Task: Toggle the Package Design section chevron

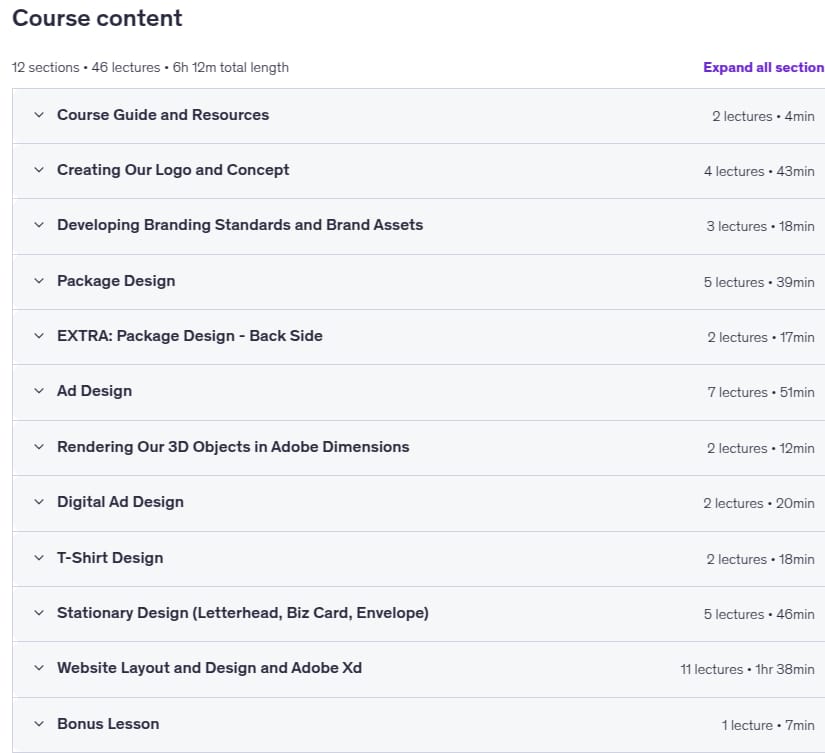Action: 39,280
